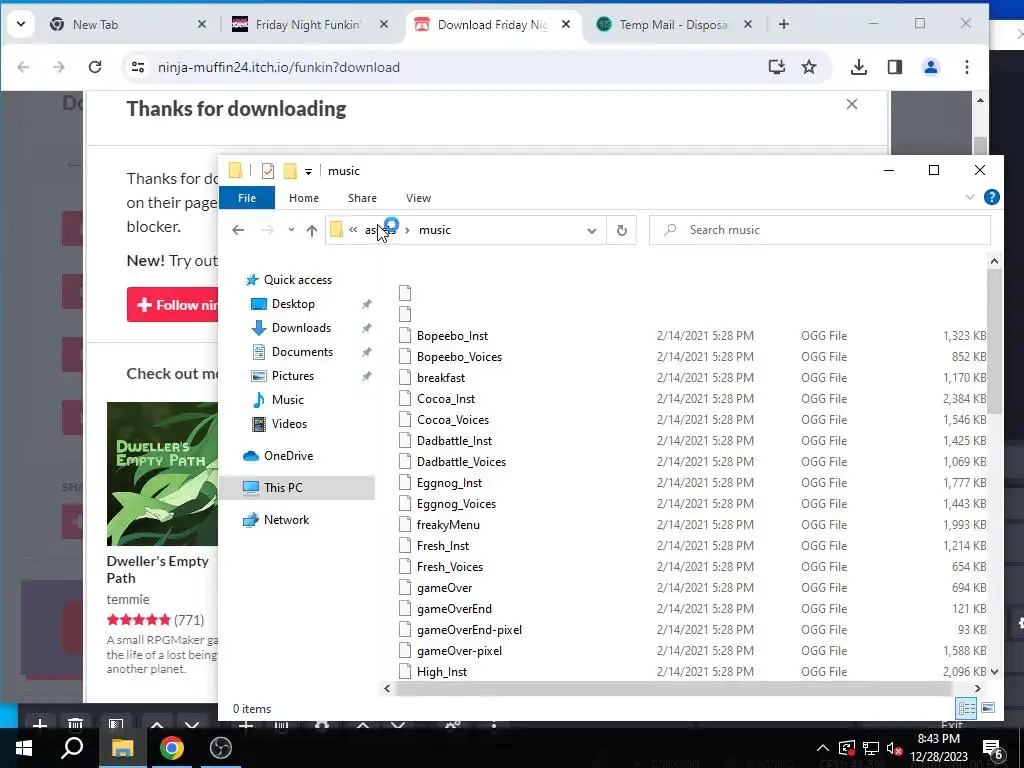This screenshot has width=1024, height=768.
Task: Click properties icon in Quick Access Toolbar
Action: point(268,171)
